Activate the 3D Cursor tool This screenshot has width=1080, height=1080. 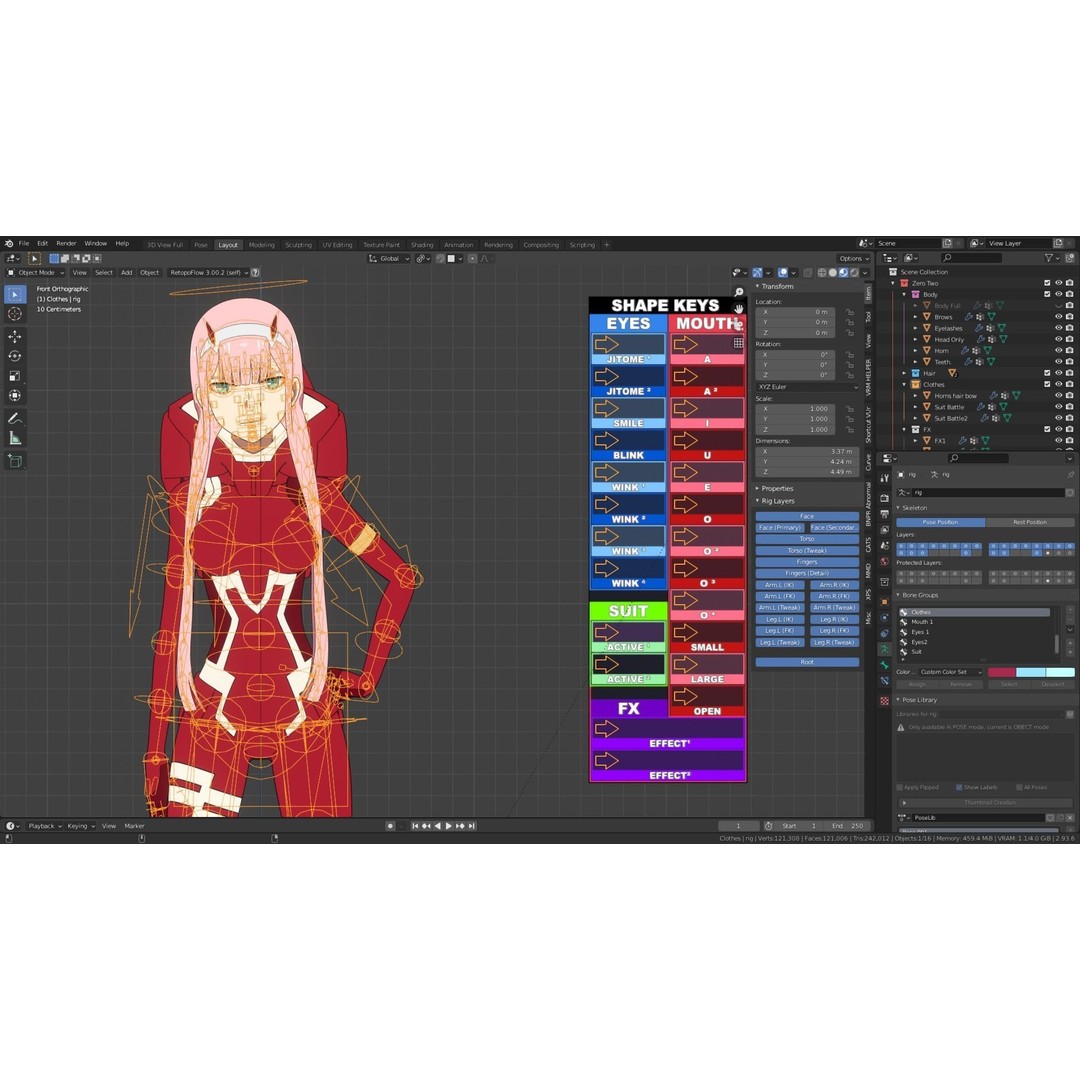tap(14, 314)
